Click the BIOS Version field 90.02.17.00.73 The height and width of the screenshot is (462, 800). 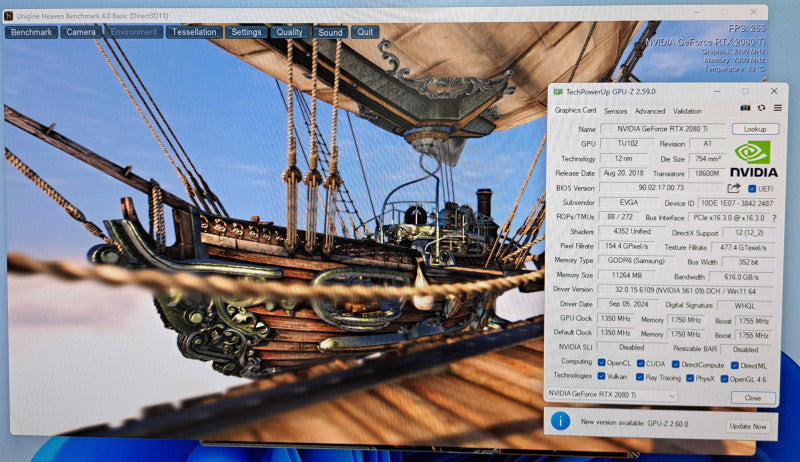(x=661, y=187)
